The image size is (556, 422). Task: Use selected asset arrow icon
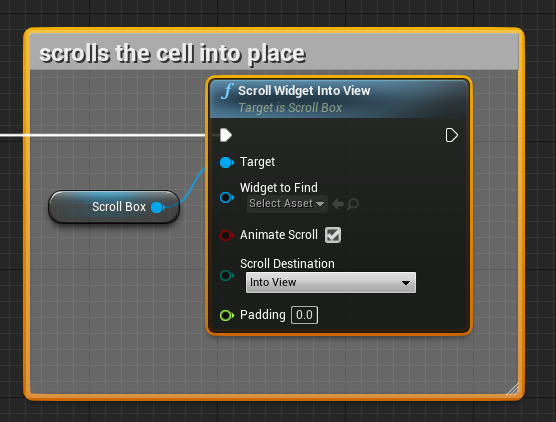(x=338, y=204)
